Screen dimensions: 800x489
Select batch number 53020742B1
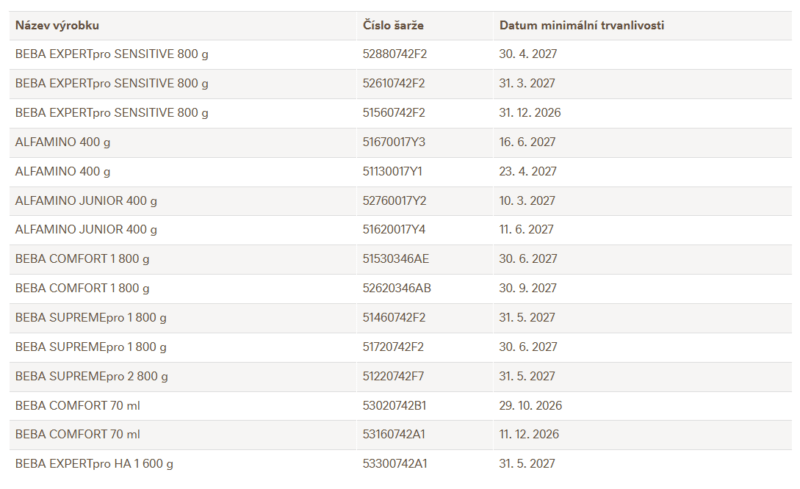pos(394,405)
